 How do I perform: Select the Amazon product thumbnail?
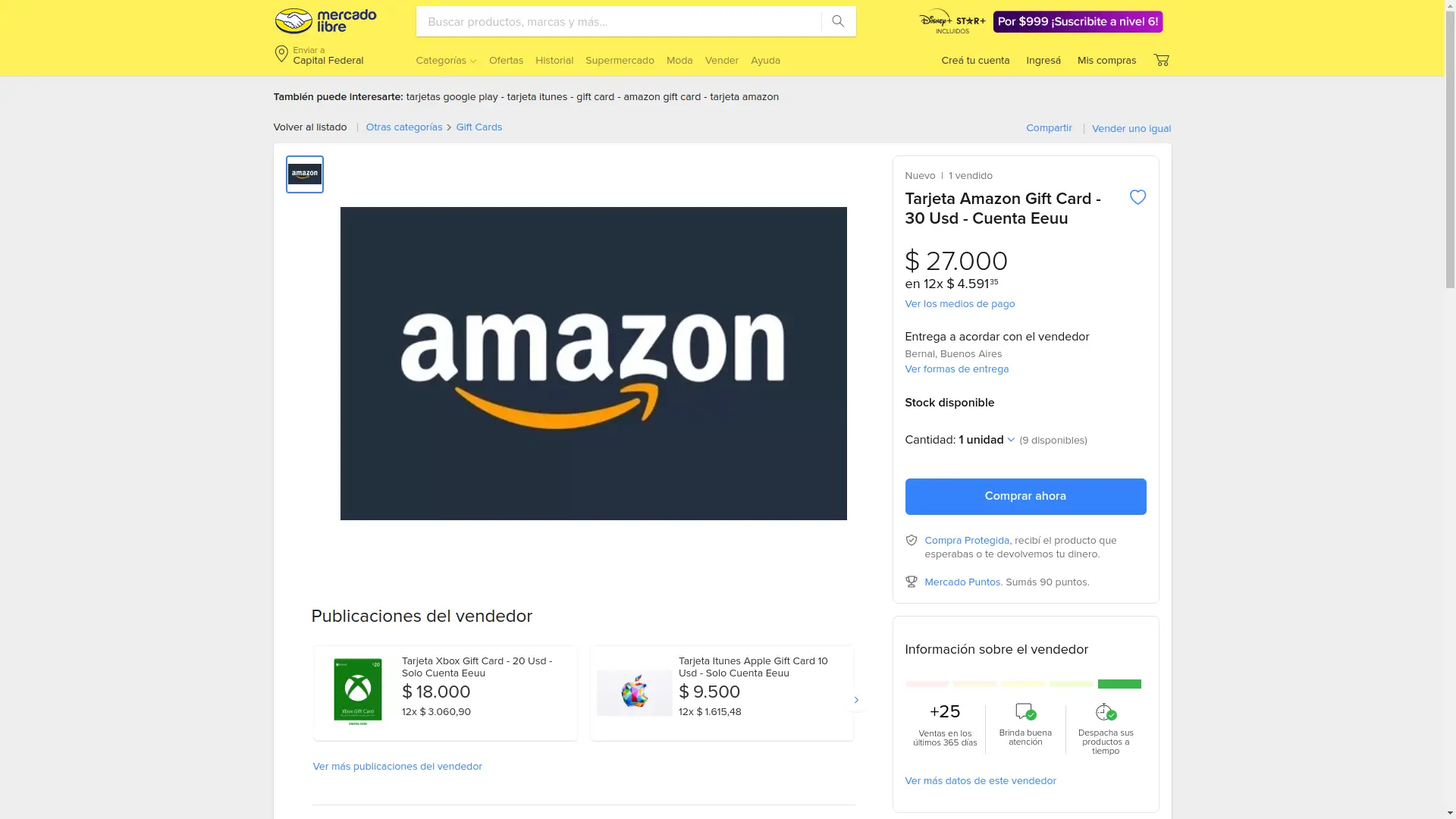[x=305, y=174]
